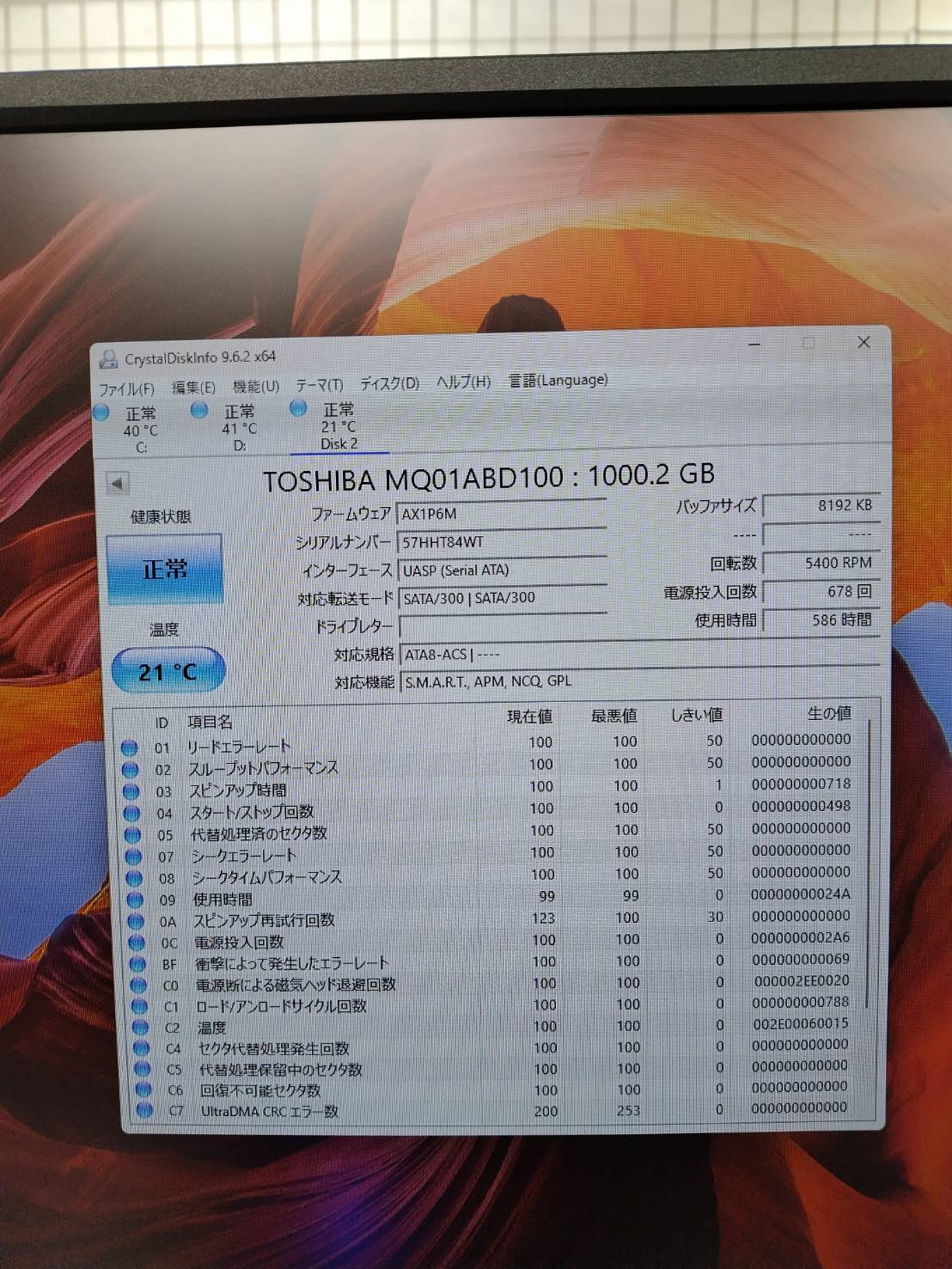The width and height of the screenshot is (952, 1269).
Task: Open the 機能(U) menu
Action: click(256, 387)
